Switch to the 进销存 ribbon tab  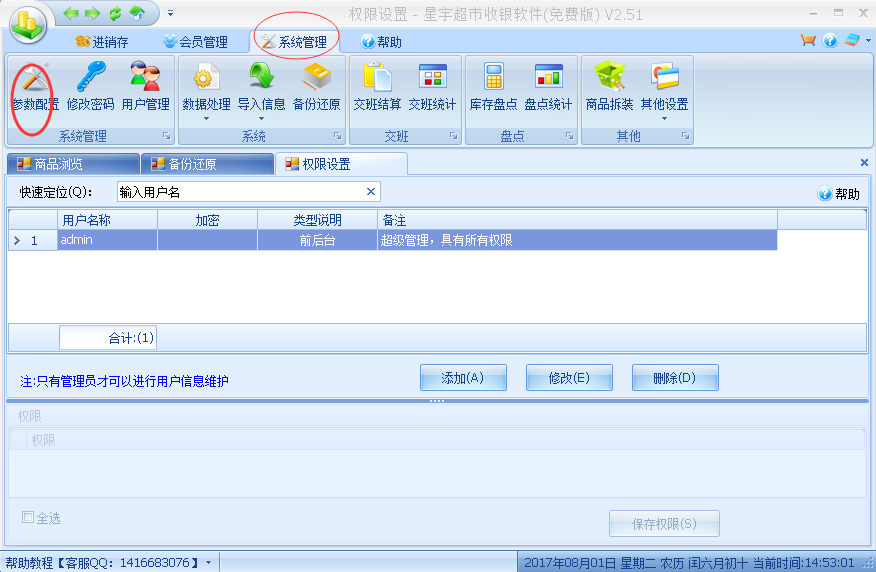[x=102, y=42]
